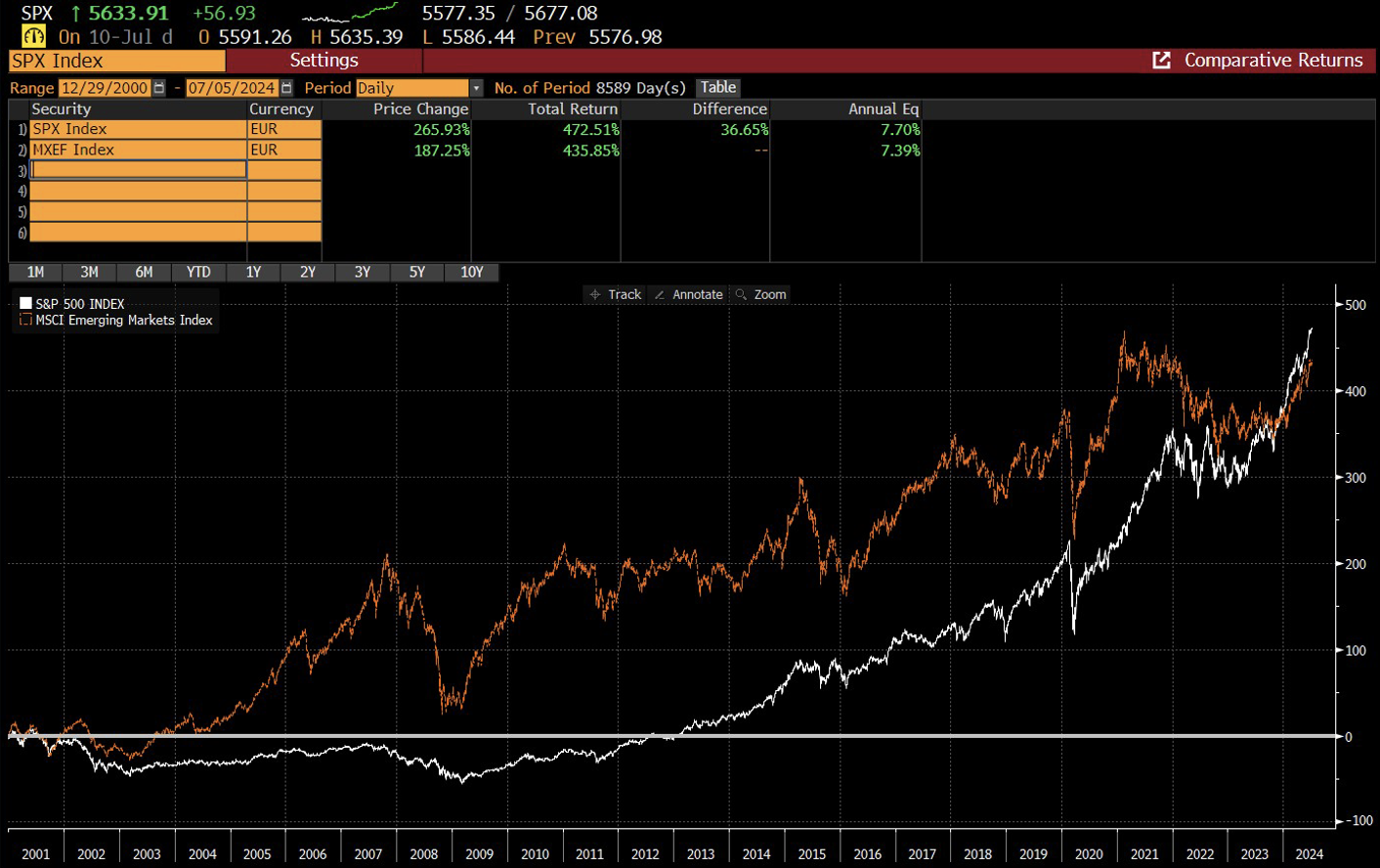Click SPX total return value 472.51%

coord(591,129)
